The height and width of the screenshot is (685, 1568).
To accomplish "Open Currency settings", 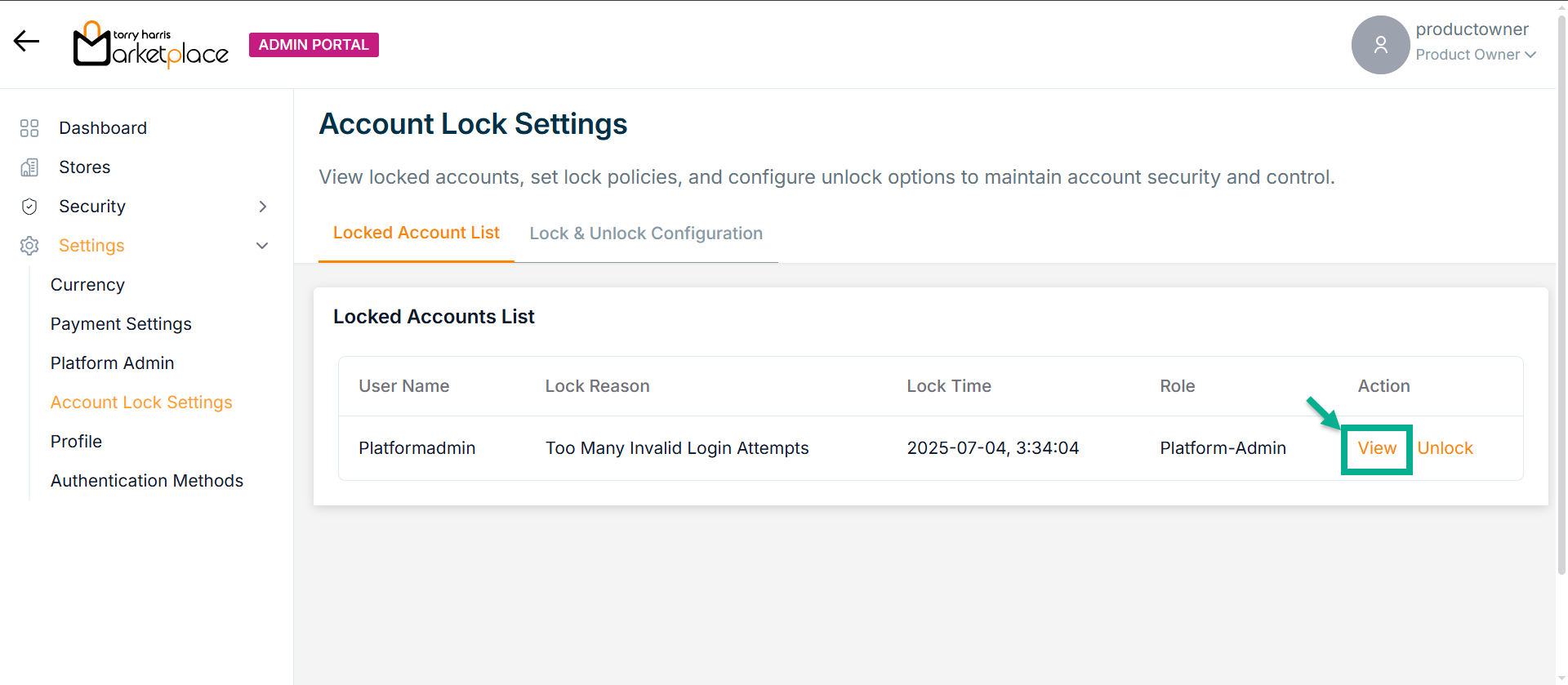I will (87, 285).
